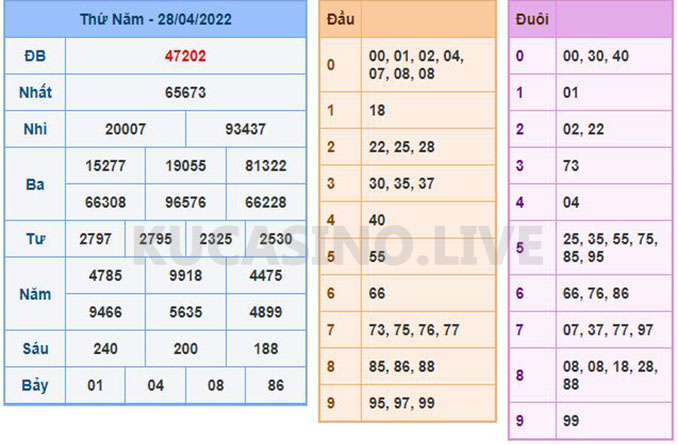The width and height of the screenshot is (678, 445).
Task: Click Đuôi values 66, 76, 86
Action: pos(596,294)
